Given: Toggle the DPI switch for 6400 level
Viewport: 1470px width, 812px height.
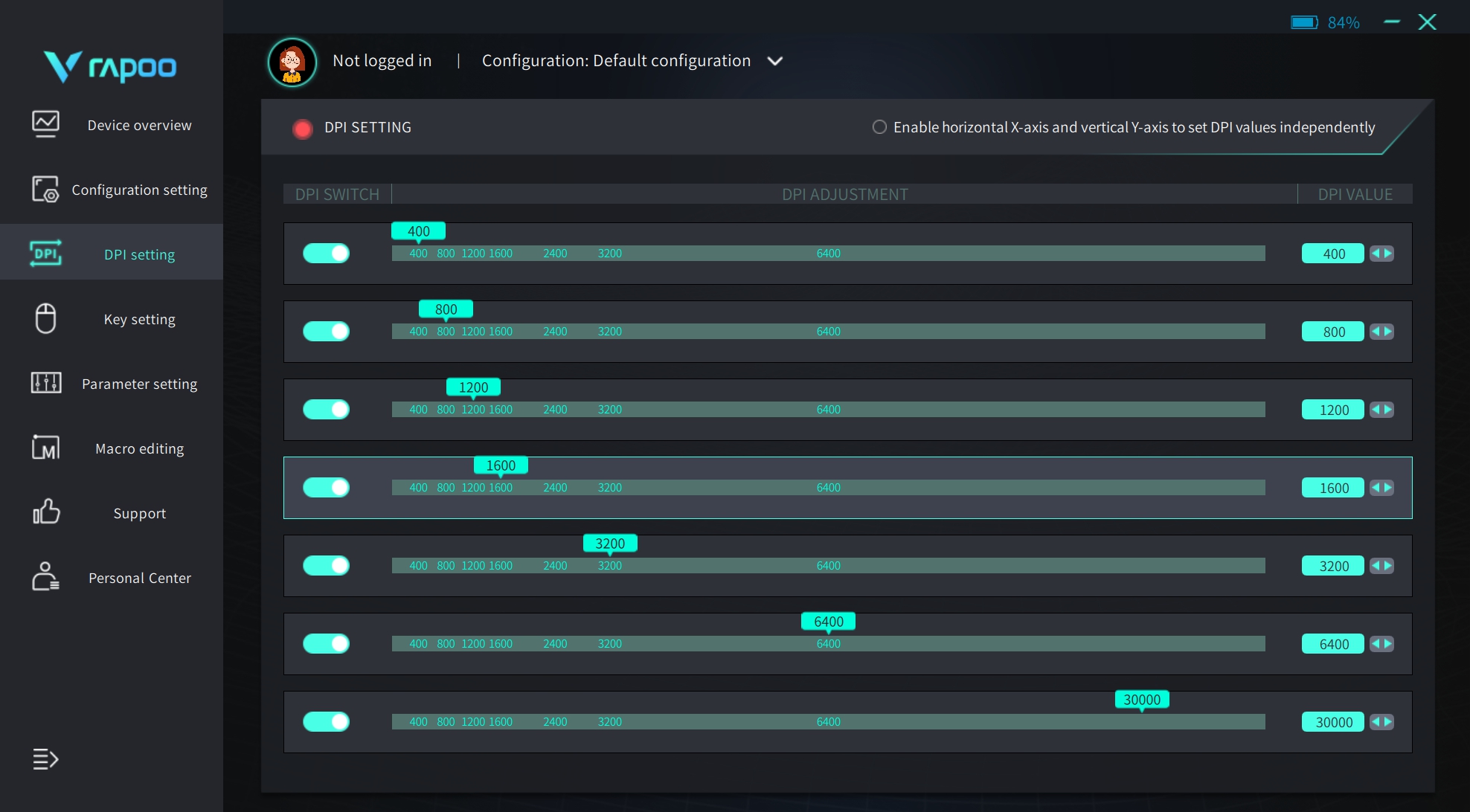Looking at the screenshot, I should (x=326, y=644).
